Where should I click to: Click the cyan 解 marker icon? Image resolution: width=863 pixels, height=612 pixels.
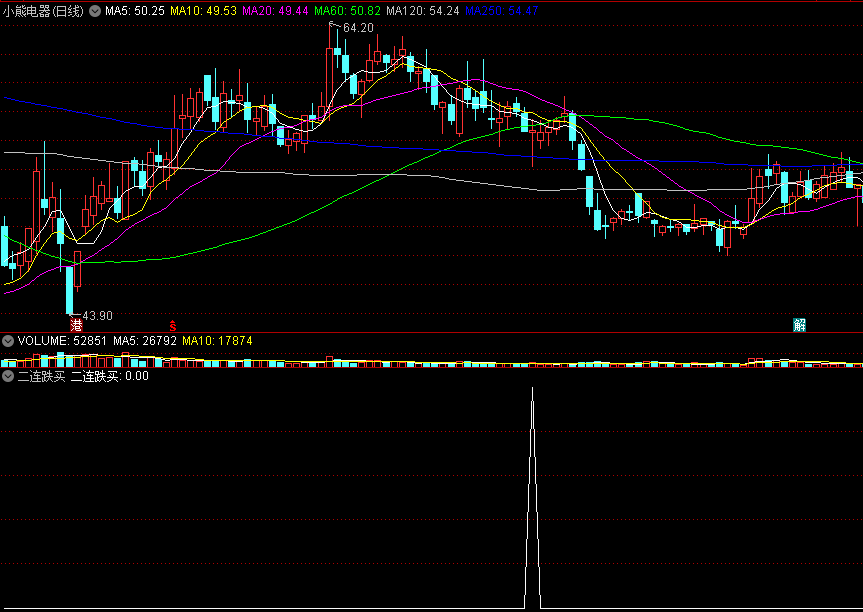pos(799,325)
